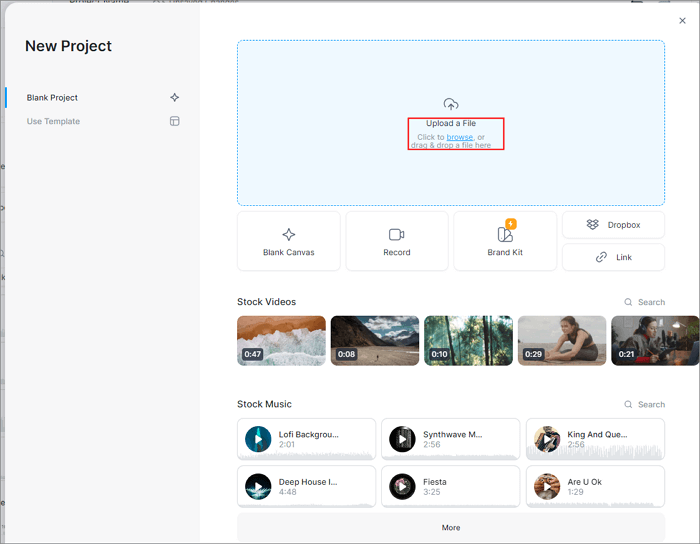Search Stock Videos
Image resolution: width=700 pixels, height=544 pixels.
pyautogui.click(x=645, y=302)
